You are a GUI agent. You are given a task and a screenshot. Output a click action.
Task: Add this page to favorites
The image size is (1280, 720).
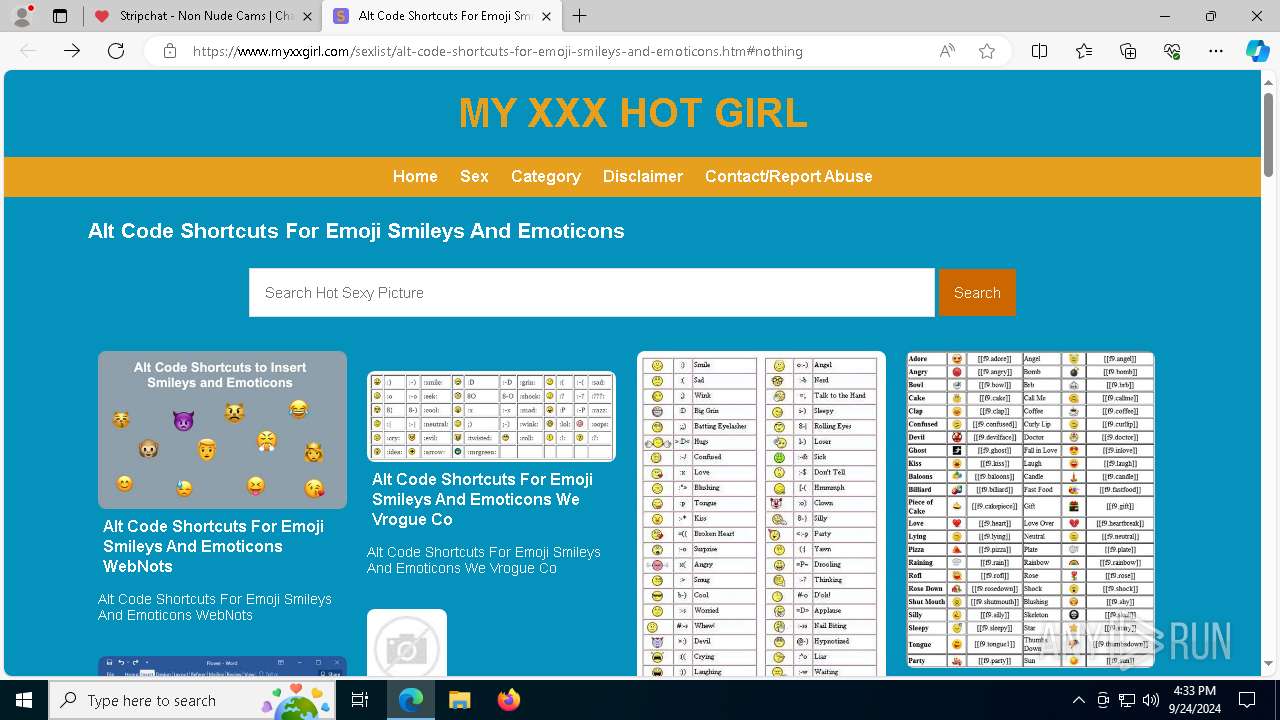987,51
